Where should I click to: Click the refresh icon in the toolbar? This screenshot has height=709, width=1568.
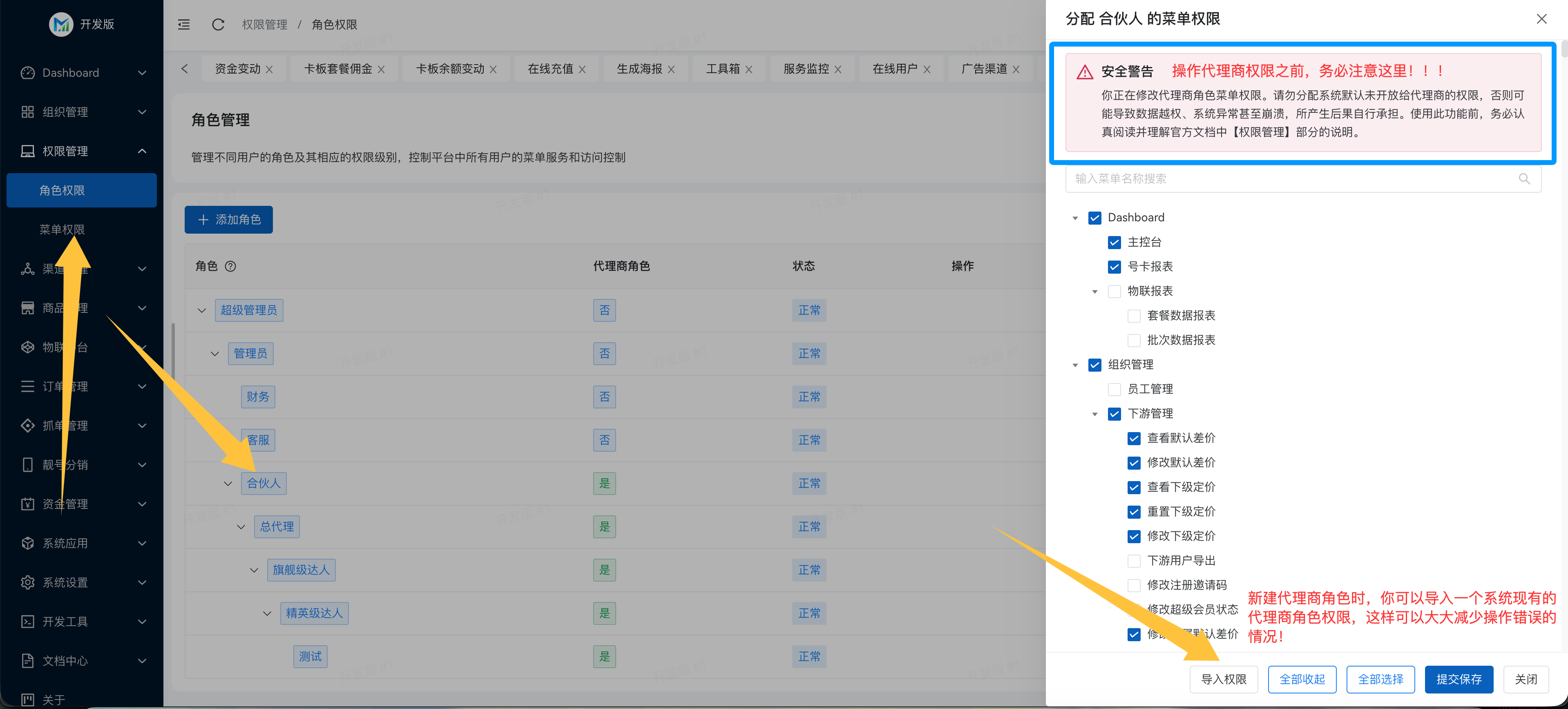(218, 25)
